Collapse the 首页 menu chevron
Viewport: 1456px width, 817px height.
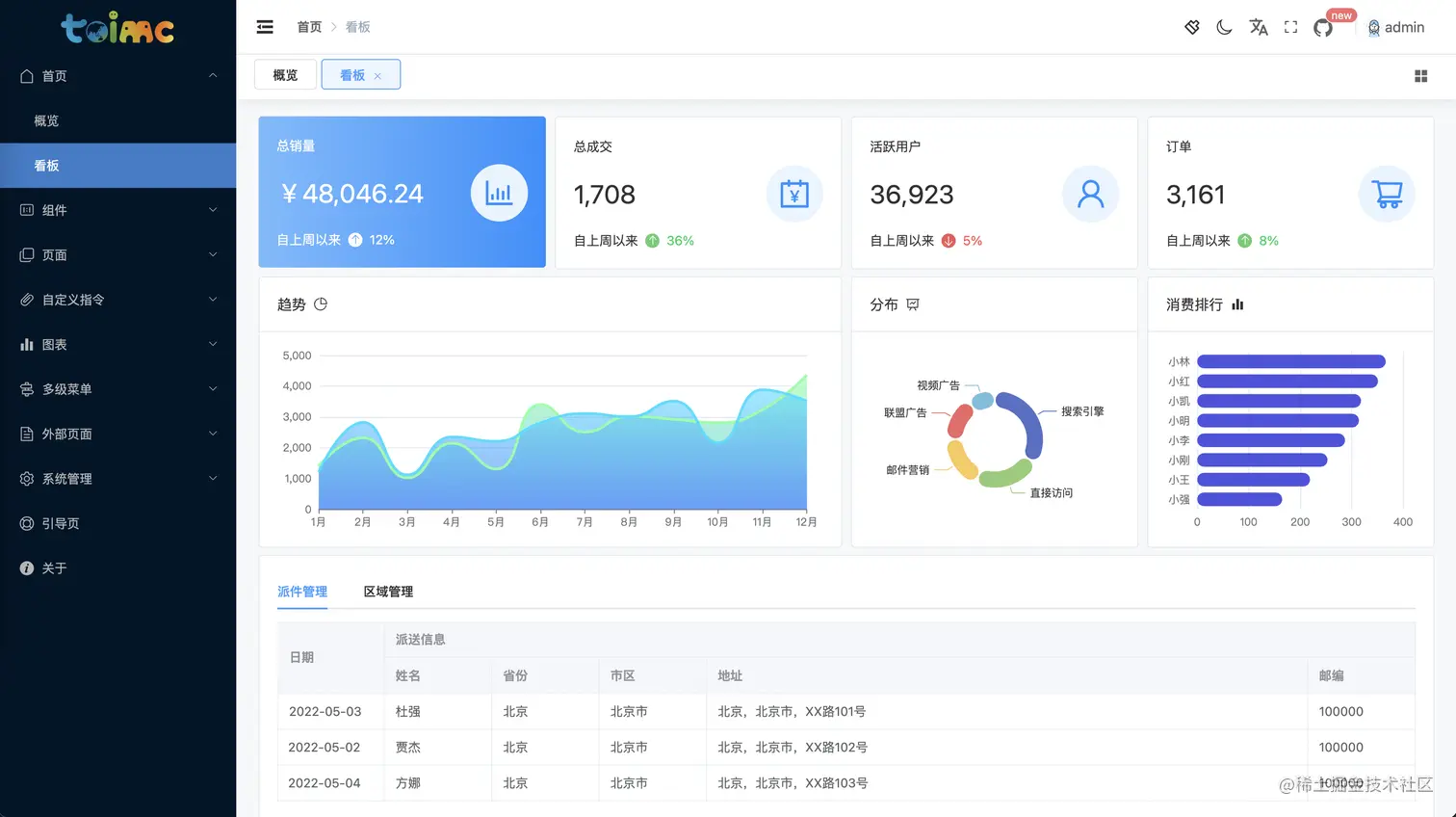coord(213,76)
